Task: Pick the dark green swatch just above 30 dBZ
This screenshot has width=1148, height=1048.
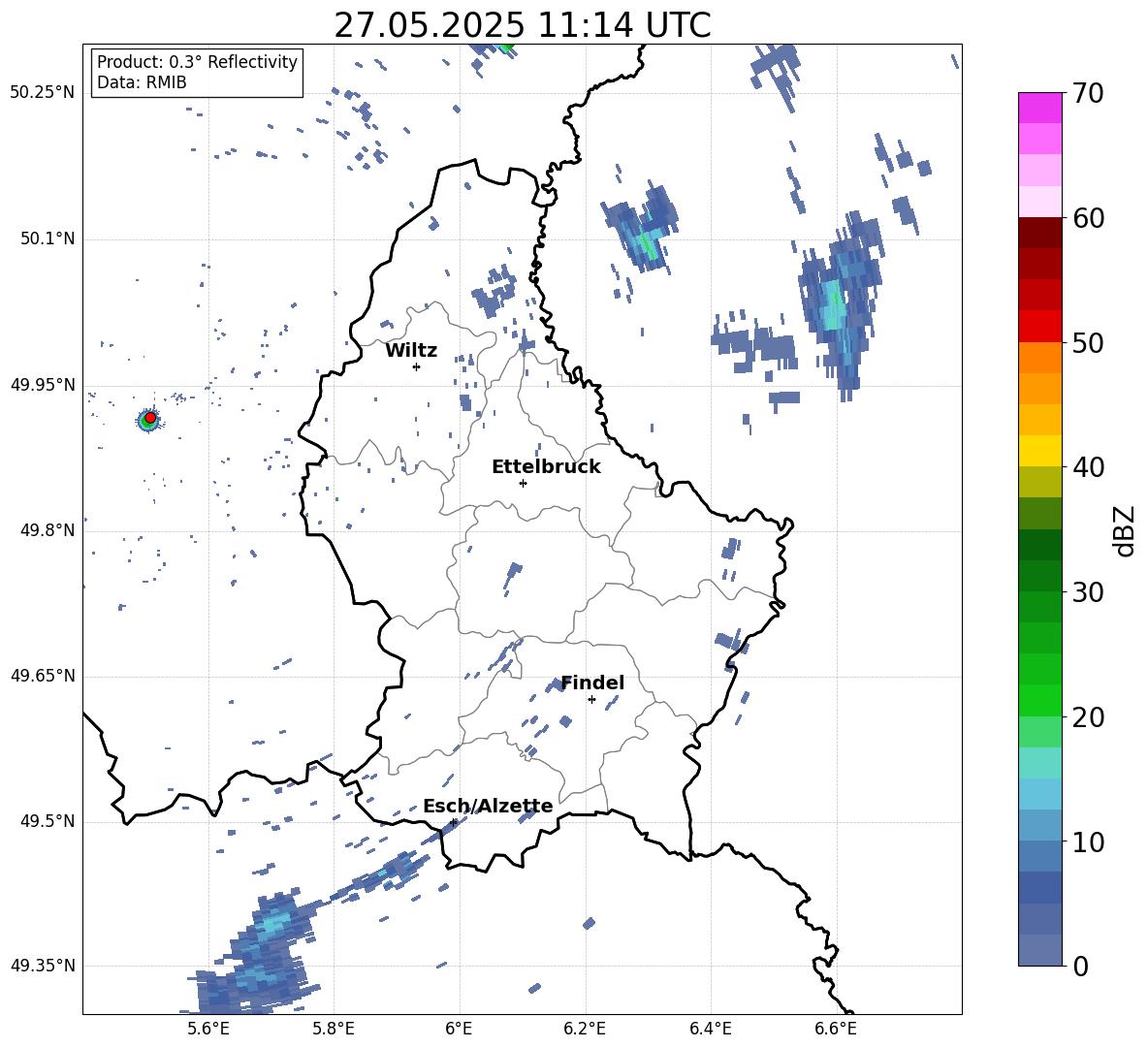Action: coord(1039,576)
